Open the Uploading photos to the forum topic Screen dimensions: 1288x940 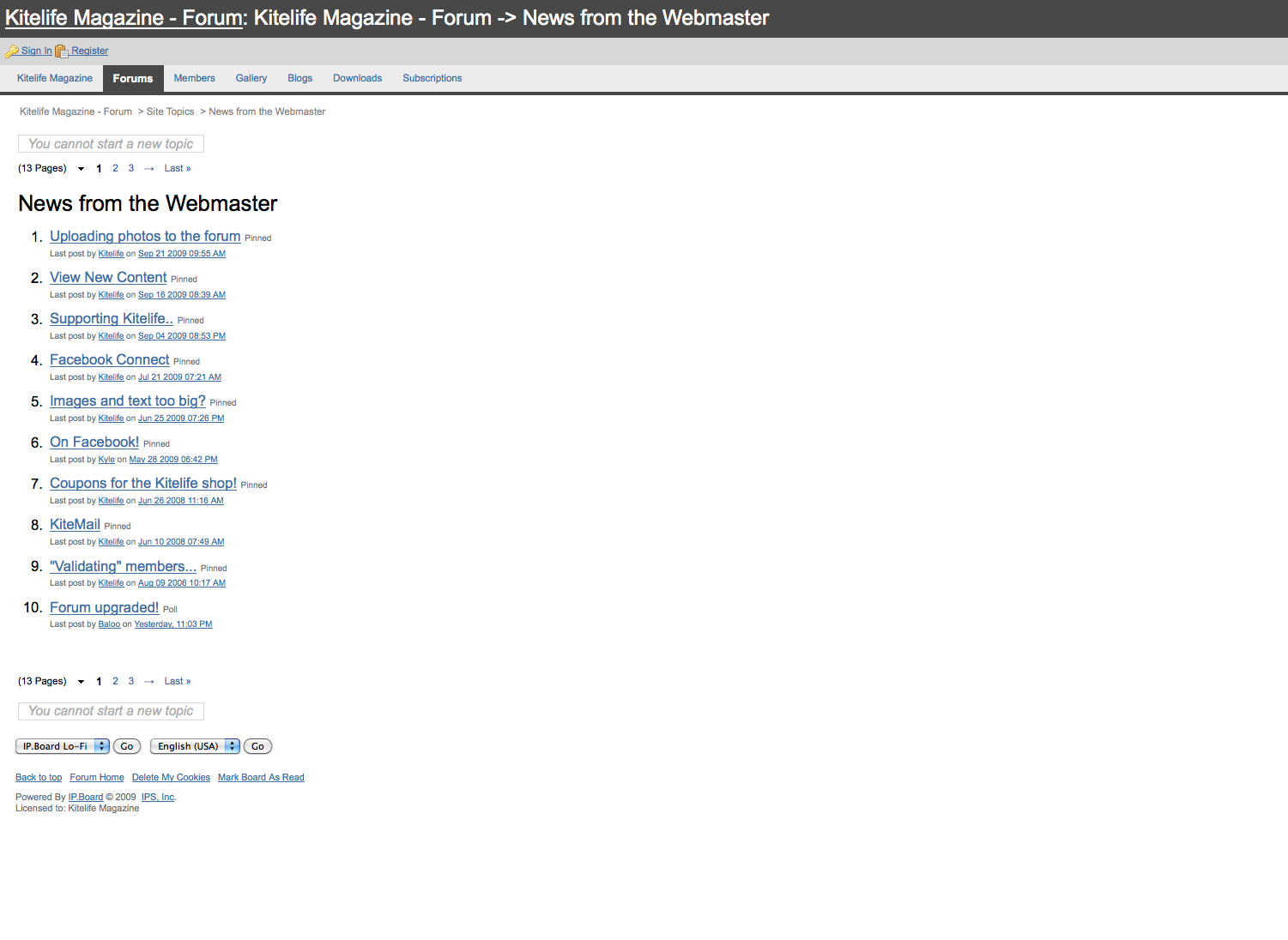[x=145, y=236]
